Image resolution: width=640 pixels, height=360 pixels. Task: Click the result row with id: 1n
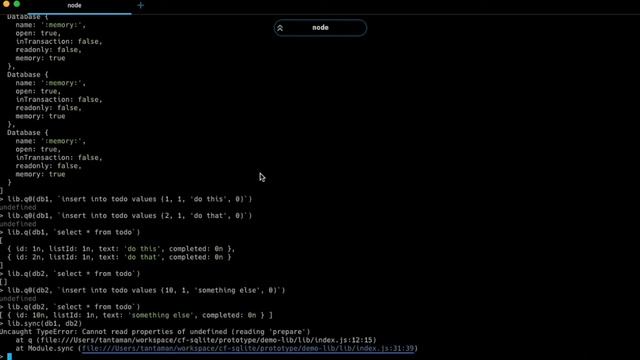point(121,249)
